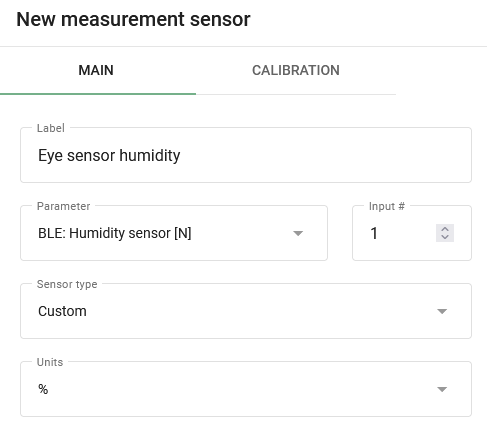487x446 pixels.
Task: Click the 'Units' field caption
Action: pyautogui.click(x=50, y=362)
